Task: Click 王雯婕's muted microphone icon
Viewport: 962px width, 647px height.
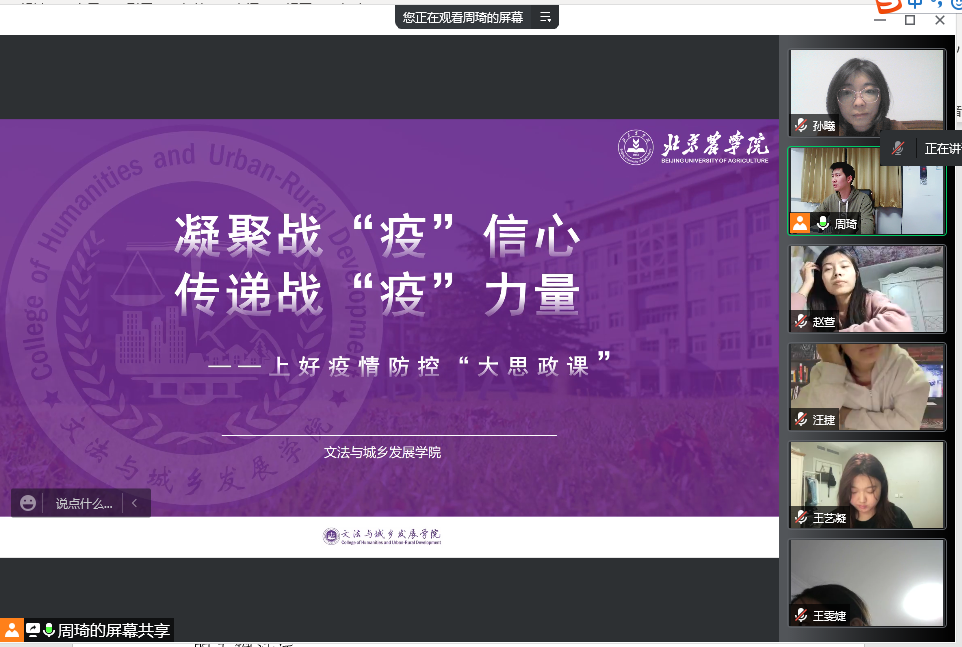Action: coord(801,615)
